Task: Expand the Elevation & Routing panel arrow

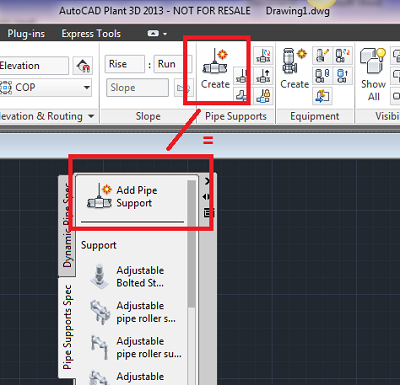Action: [91, 116]
